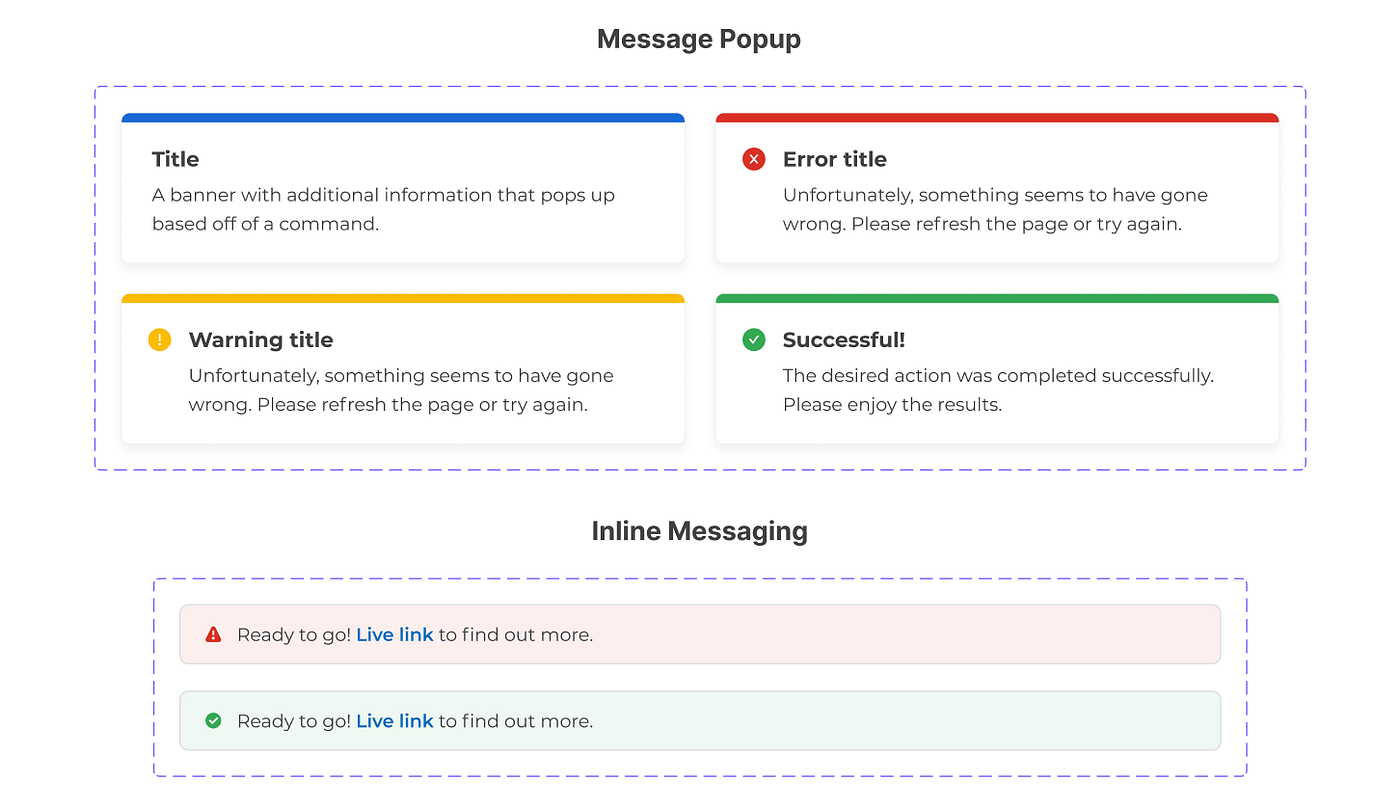Open the Live link in red banner
1400x810 pixels.
pyautogui.click(x=394, y=634)
